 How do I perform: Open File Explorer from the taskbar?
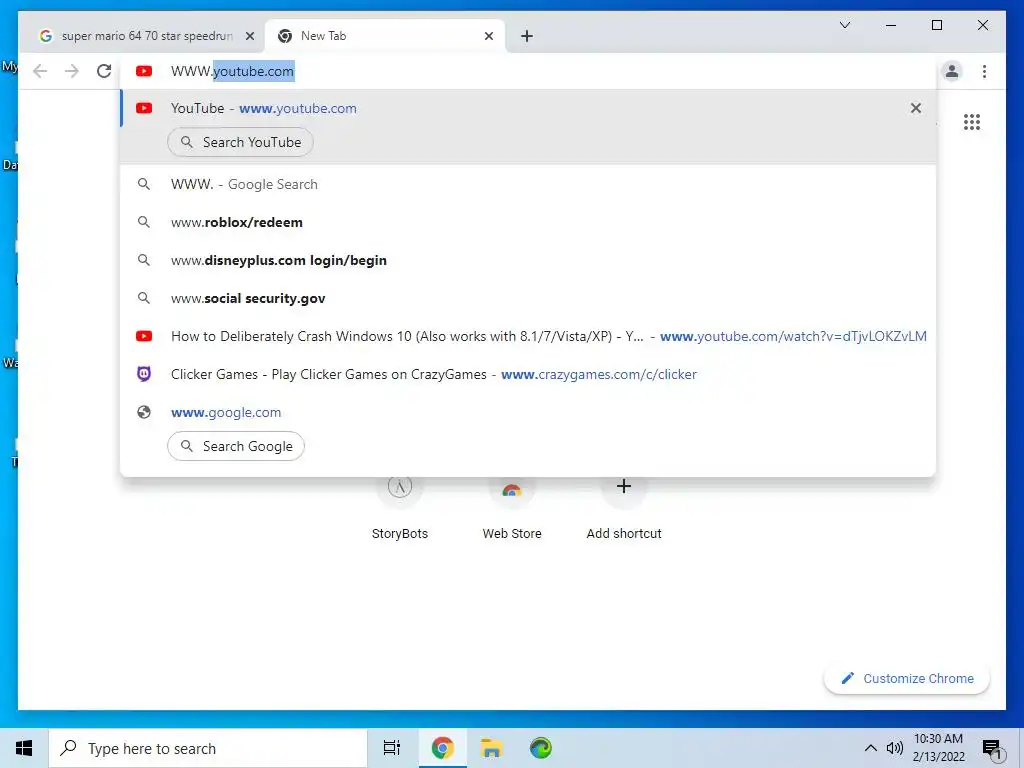tap(491, 748)
